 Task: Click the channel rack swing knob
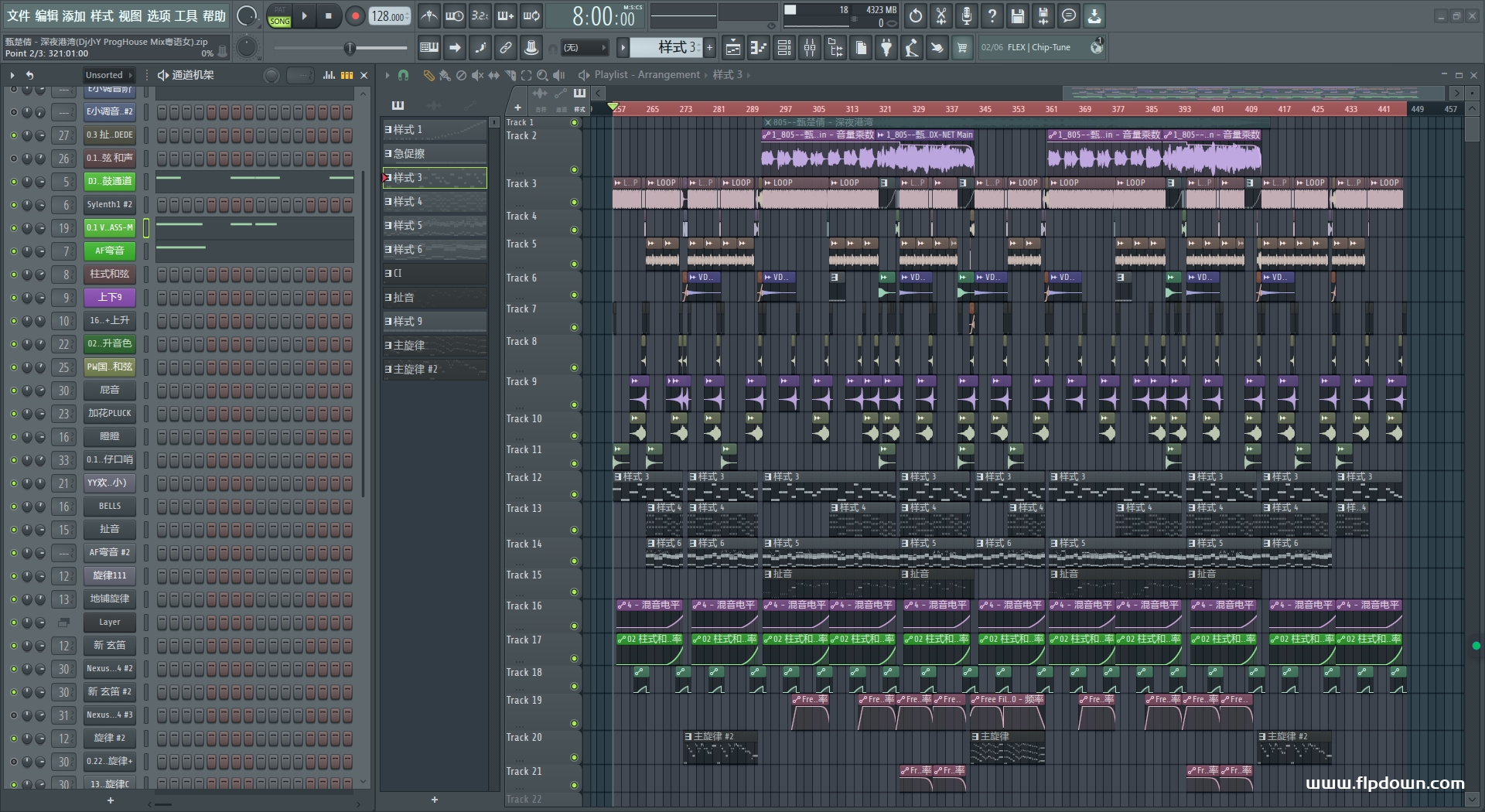point(271,75)
